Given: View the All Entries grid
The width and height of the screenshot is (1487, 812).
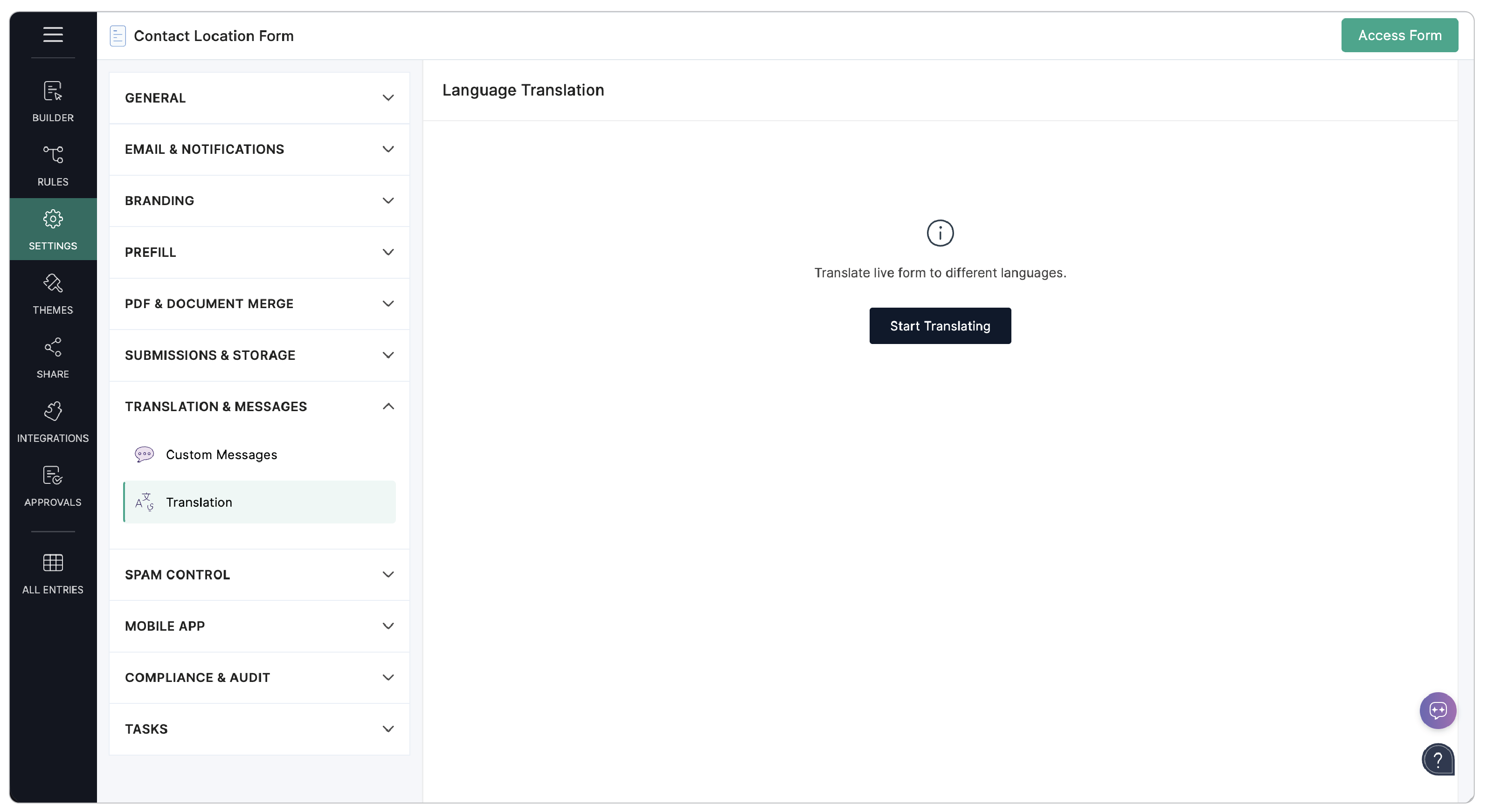Looking at the screenshot, I should [x=53, y=573].
